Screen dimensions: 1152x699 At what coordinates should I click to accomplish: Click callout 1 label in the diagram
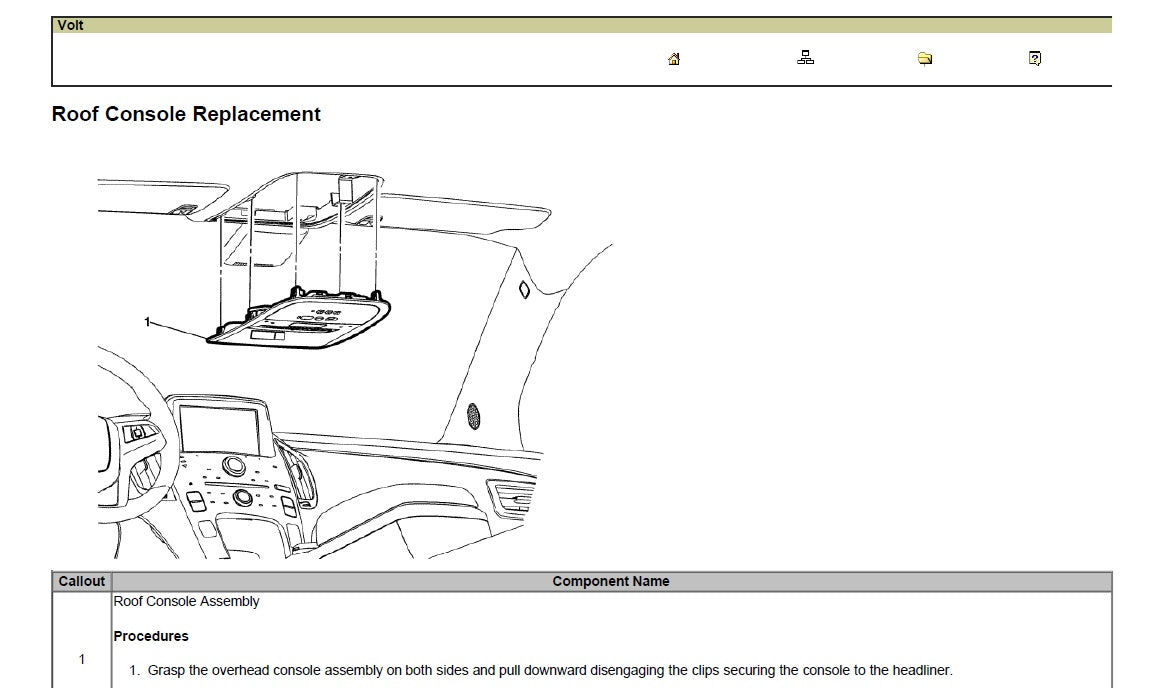(147, 322)
